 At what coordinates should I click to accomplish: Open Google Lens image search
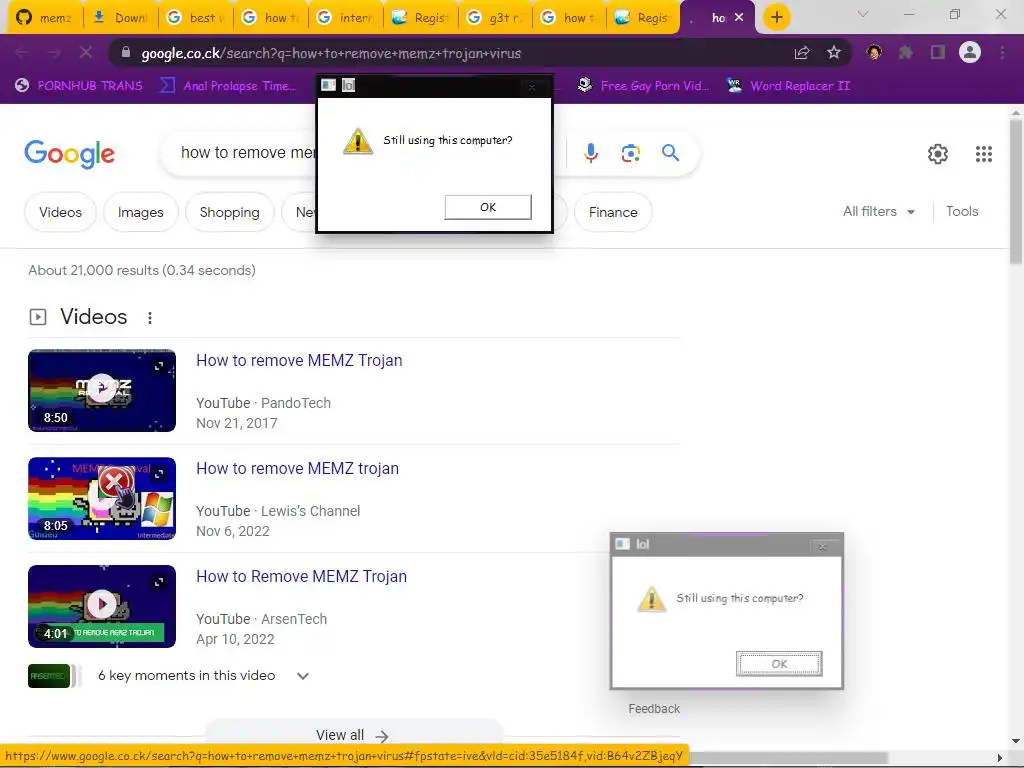630,153
